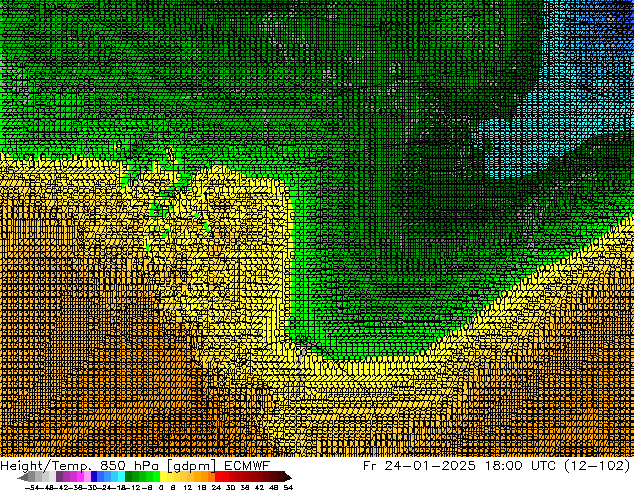The image size is (634, 490).
Task: Select the darkest green swatch in the legend
Action: (x=128, y=476)
